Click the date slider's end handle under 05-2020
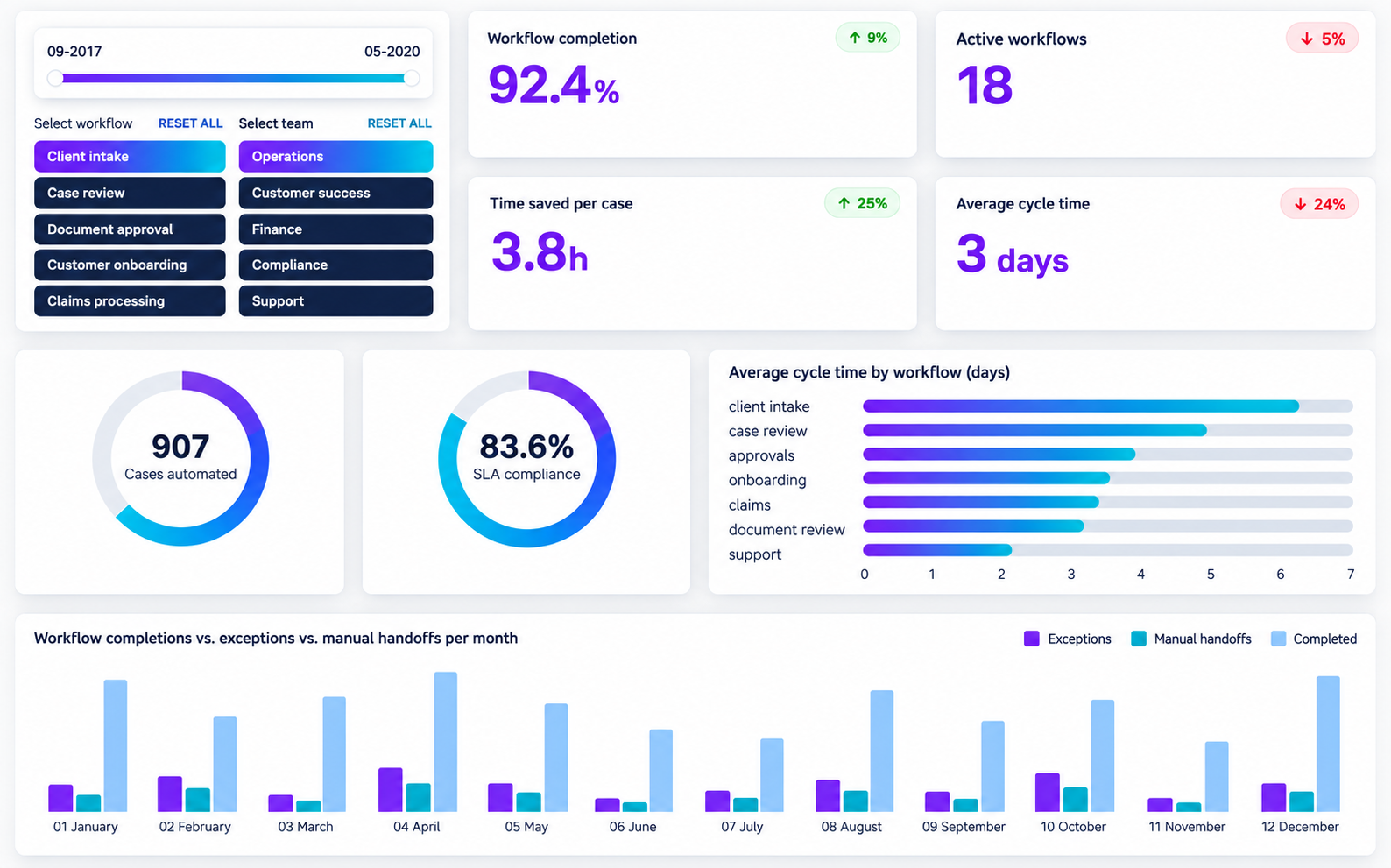This screenshot has width=1391, height=868. (x=411, y=78)
